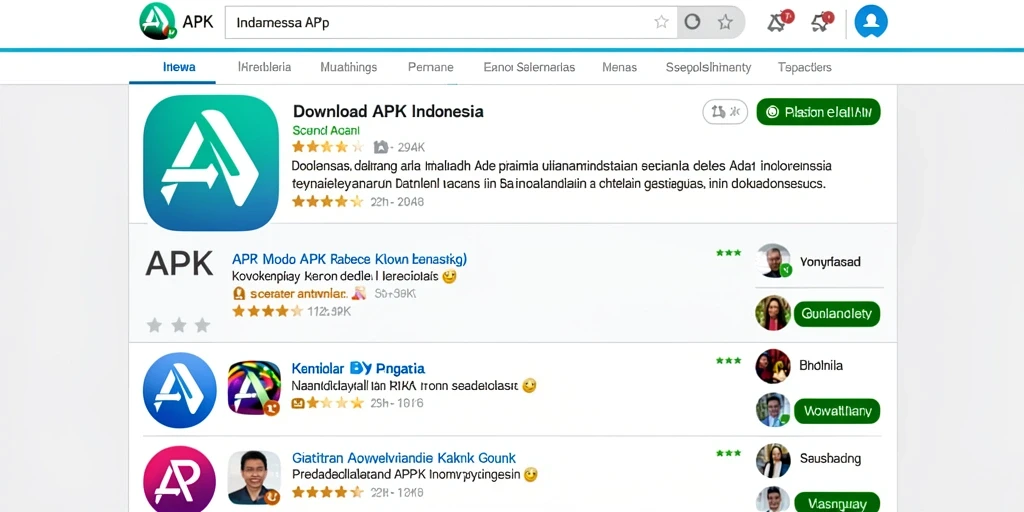Click the green three-star marker in APR Modo row
The width and height of the screenshot is (1024, 512).
(728, 253)
